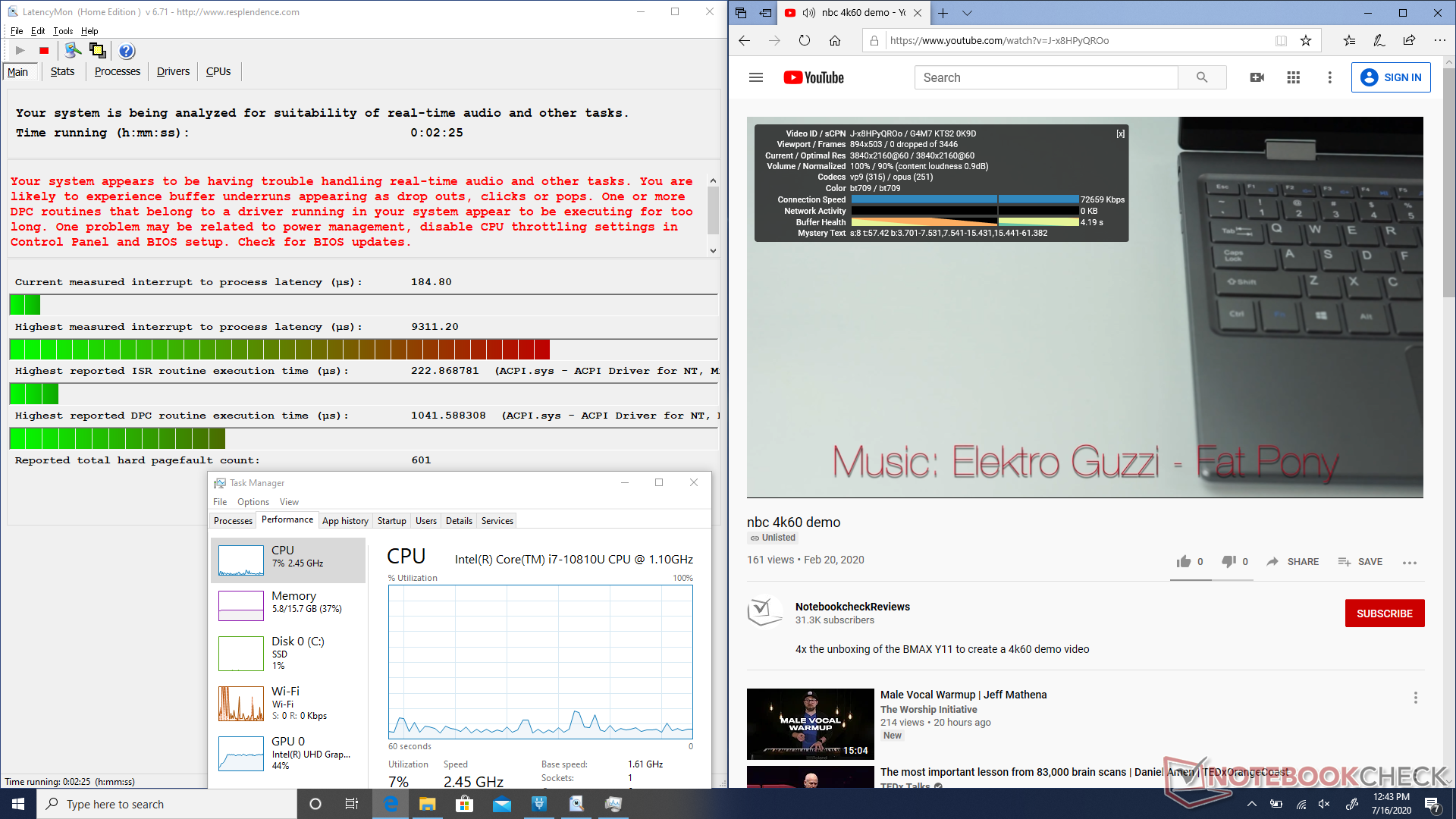Switch to Task Manager Processes tab
The width and height of the screenshot is (1456, 819).
[x=233, y=521]
